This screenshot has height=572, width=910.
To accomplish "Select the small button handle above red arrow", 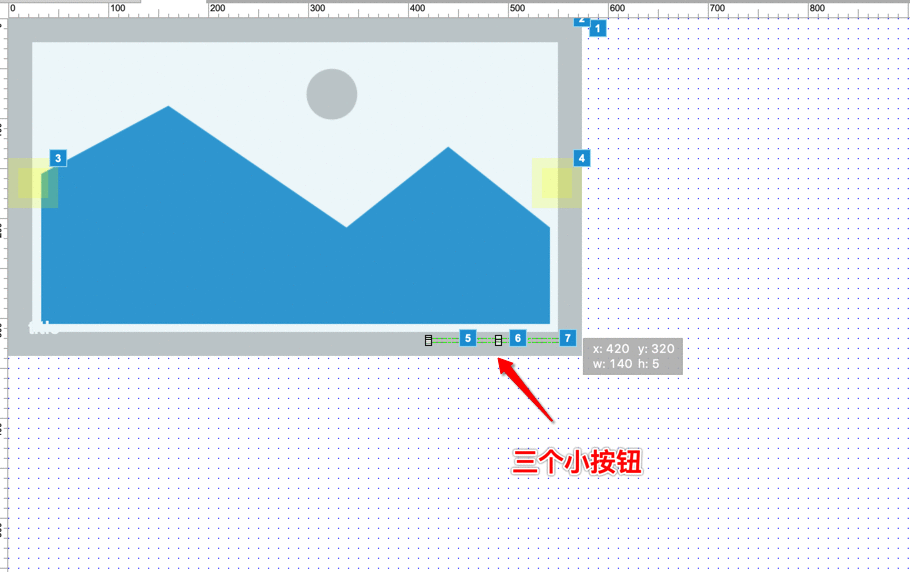I will tap(498, 341).
